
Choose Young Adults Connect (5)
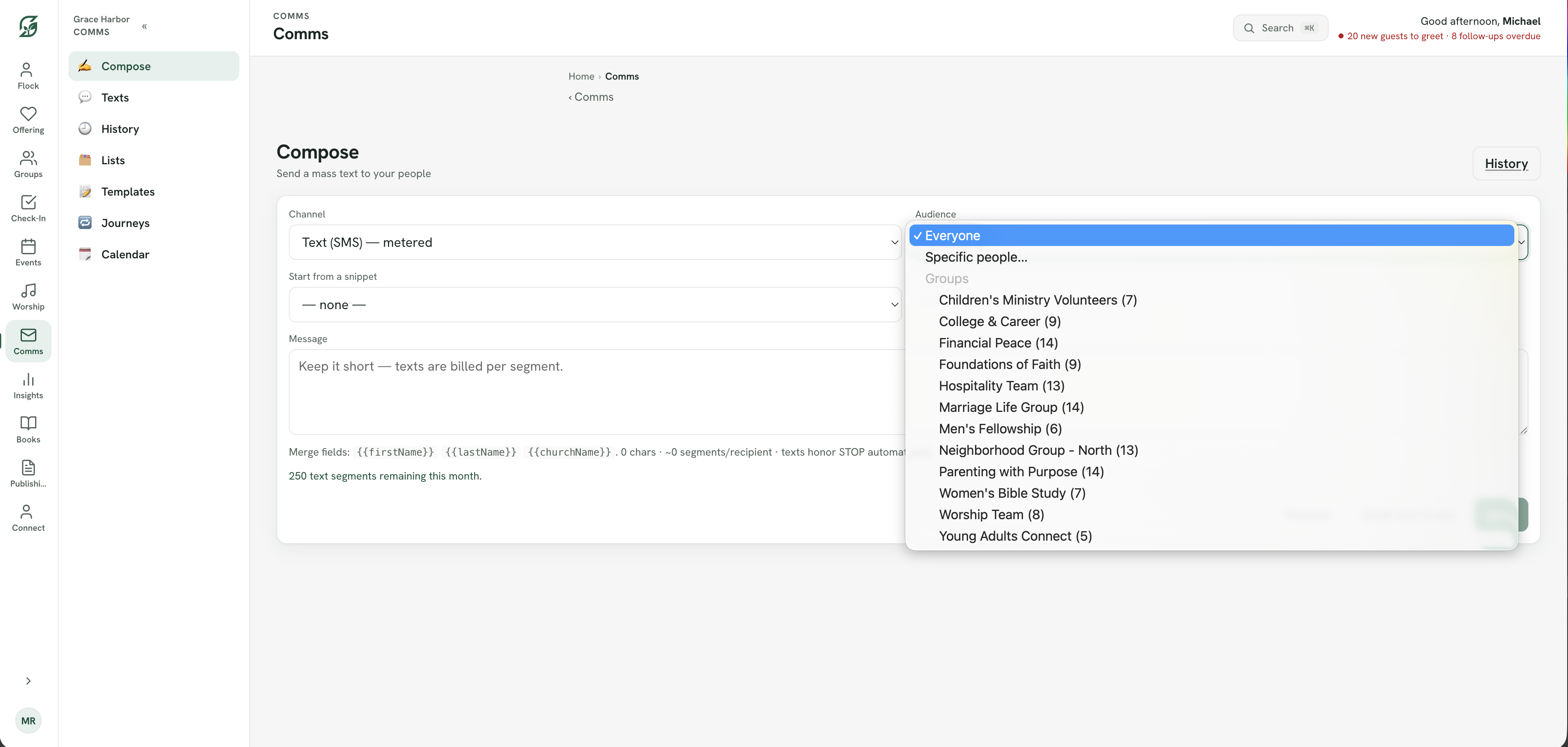click(x=1211, y=536)
